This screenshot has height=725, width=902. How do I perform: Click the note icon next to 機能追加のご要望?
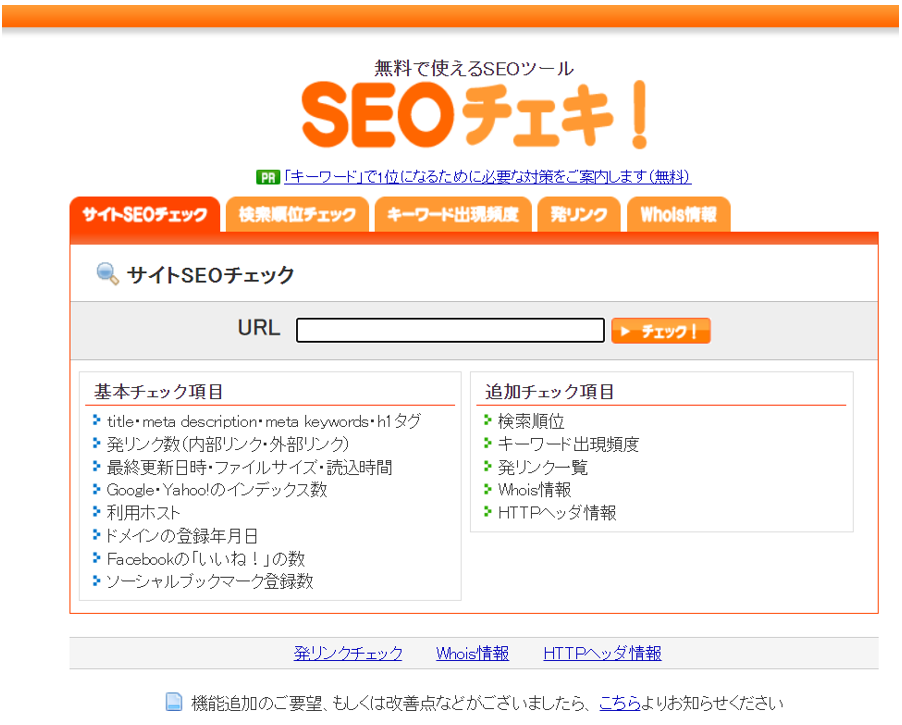(x=174, y=702)
